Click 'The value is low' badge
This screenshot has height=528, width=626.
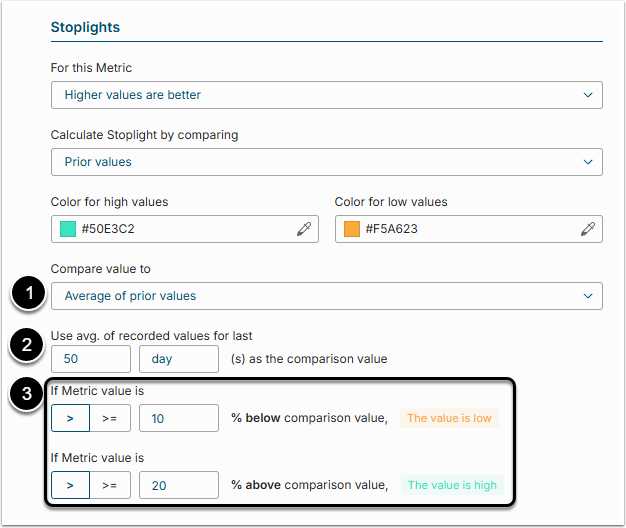tap(449, 418)
